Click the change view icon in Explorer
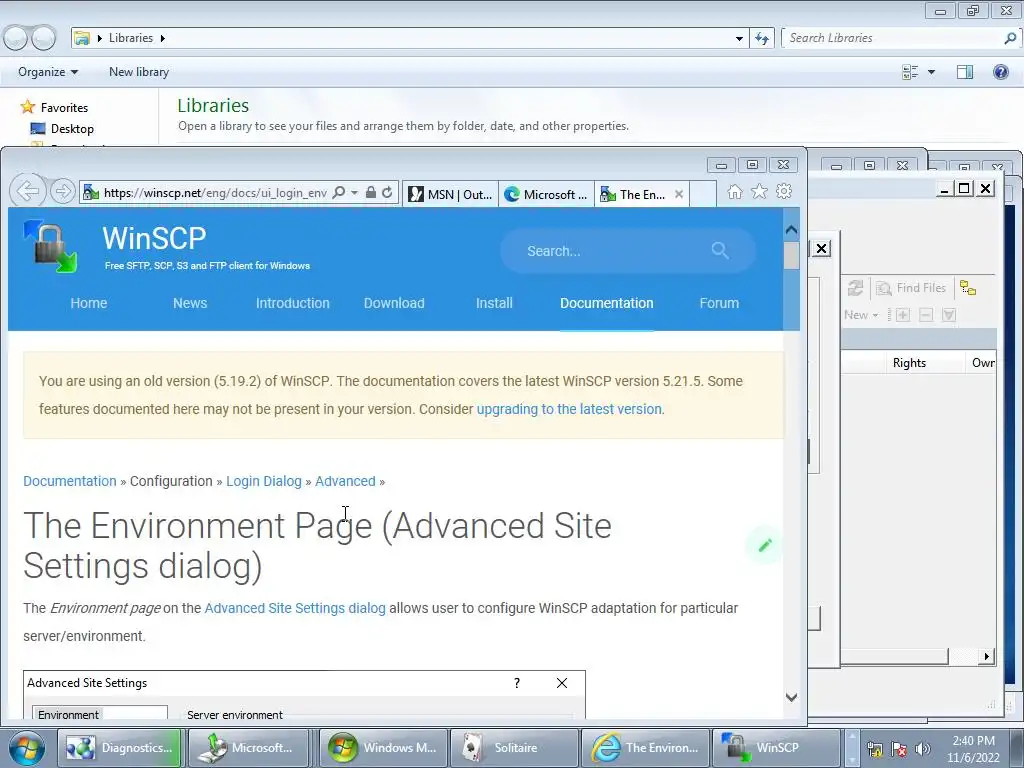The width and height of the screenshot is (1024, 768). (x=910, y=72)
